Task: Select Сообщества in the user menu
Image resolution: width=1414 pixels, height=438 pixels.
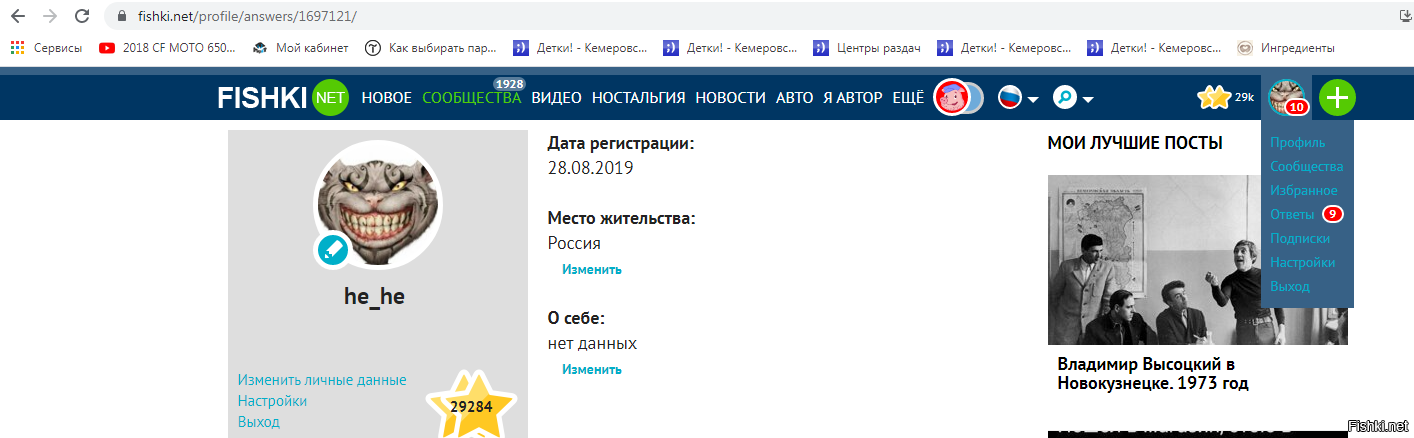Action: (1306, 167)
